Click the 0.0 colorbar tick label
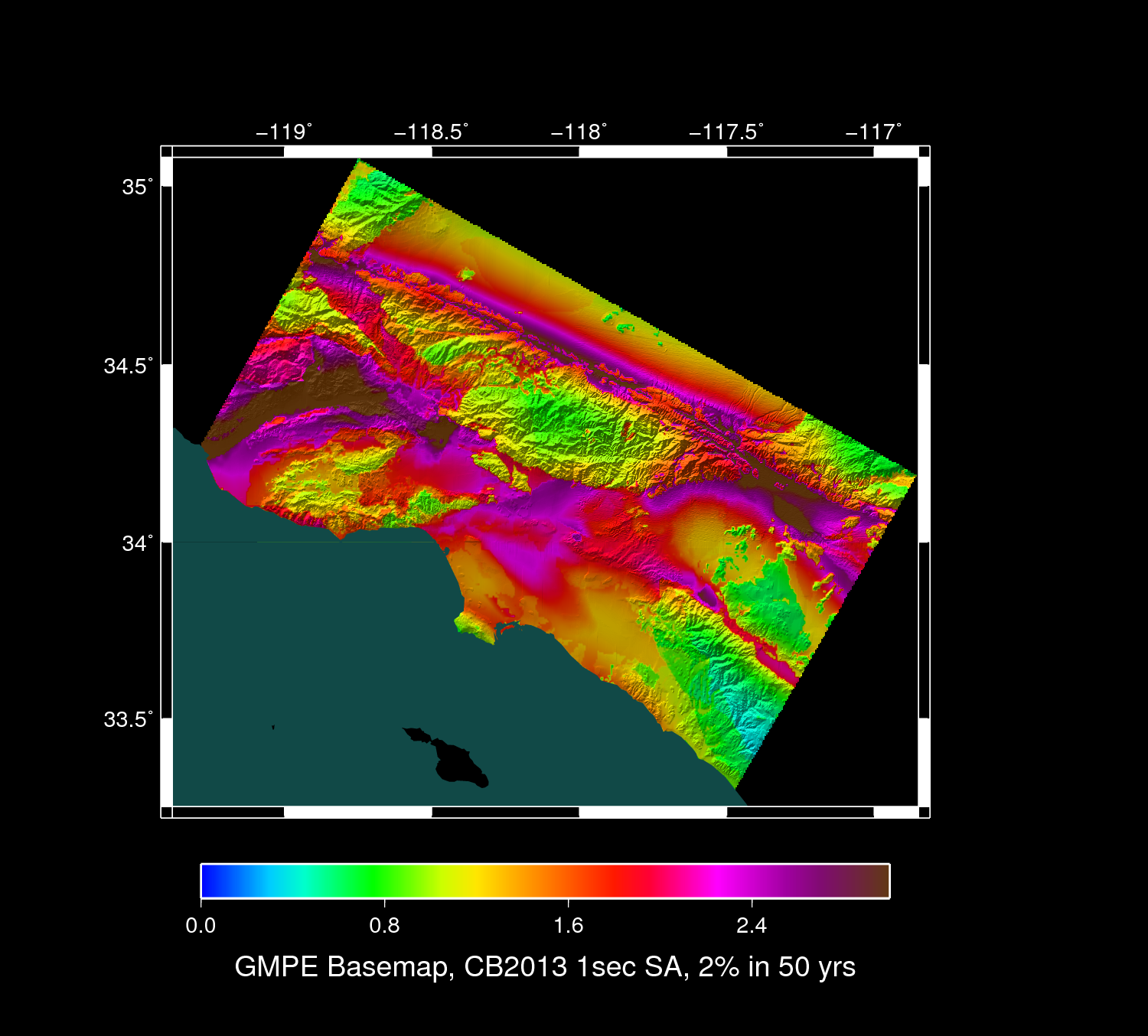The width and height of the screenshot is (1148, 1036). (x=201, y=926)
